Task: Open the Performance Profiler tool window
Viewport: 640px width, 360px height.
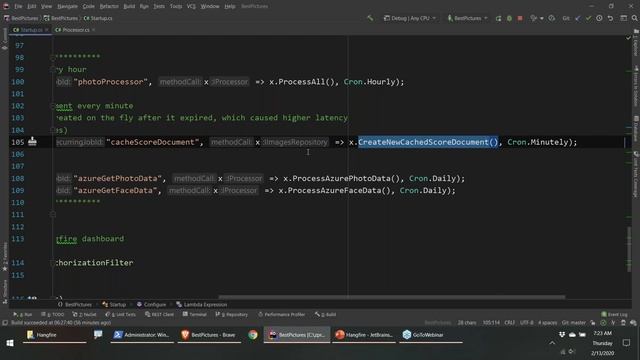Action: [x=282, y=314]
